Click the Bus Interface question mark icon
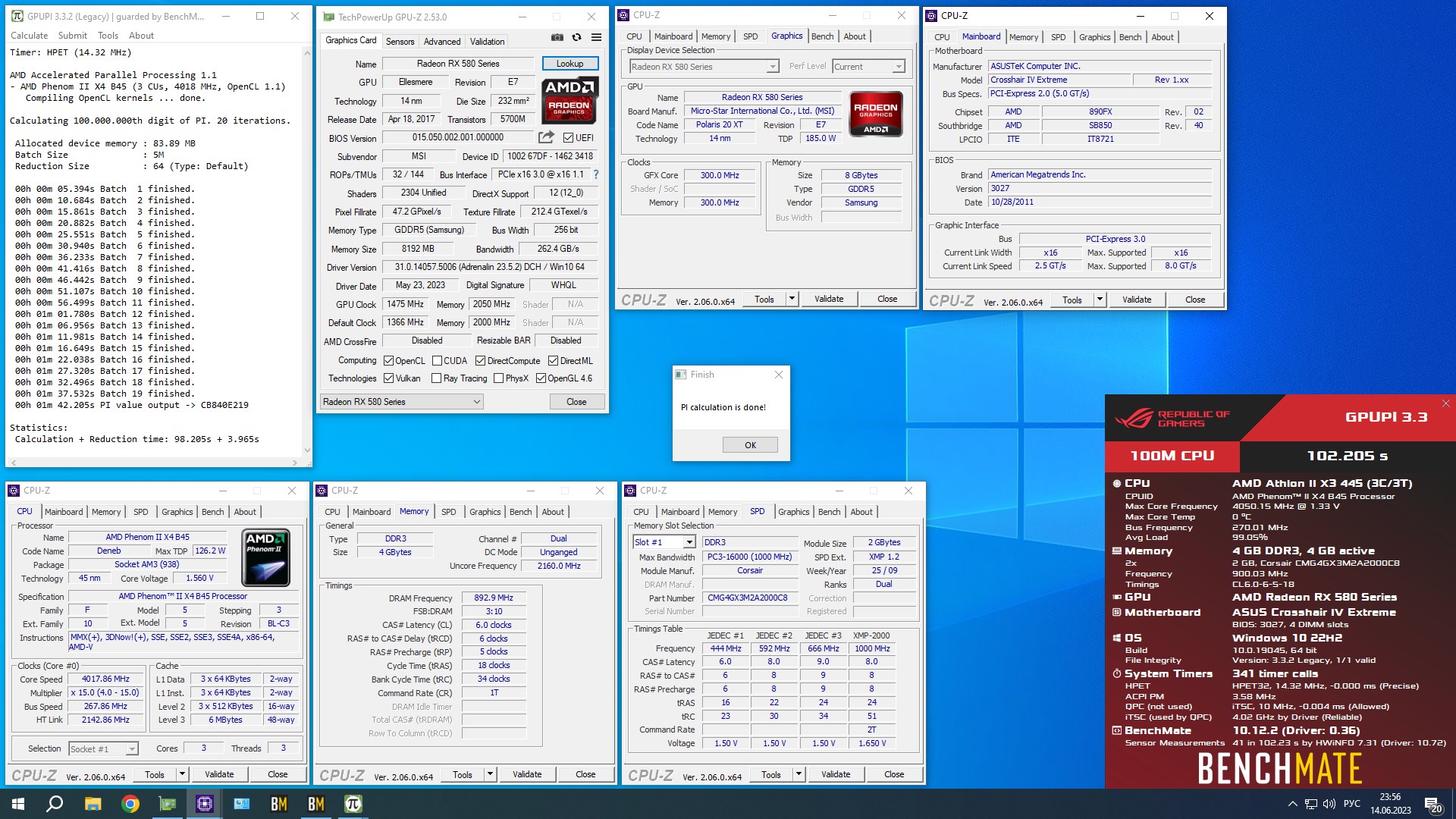Image resolution: width=1456 pixels, height=819 pixels. coord(596,174)
